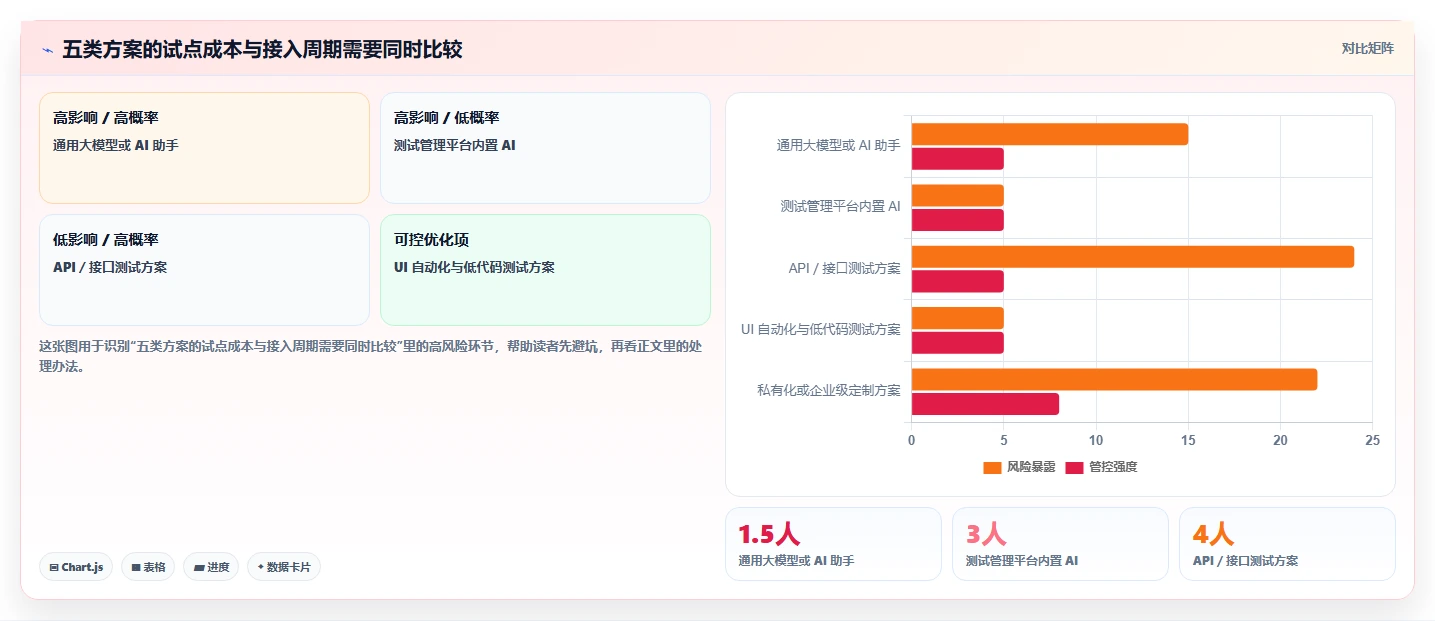Click the 管控强度 legend text
This screenshot has width=1435, height=621.
click(1113, 467)
